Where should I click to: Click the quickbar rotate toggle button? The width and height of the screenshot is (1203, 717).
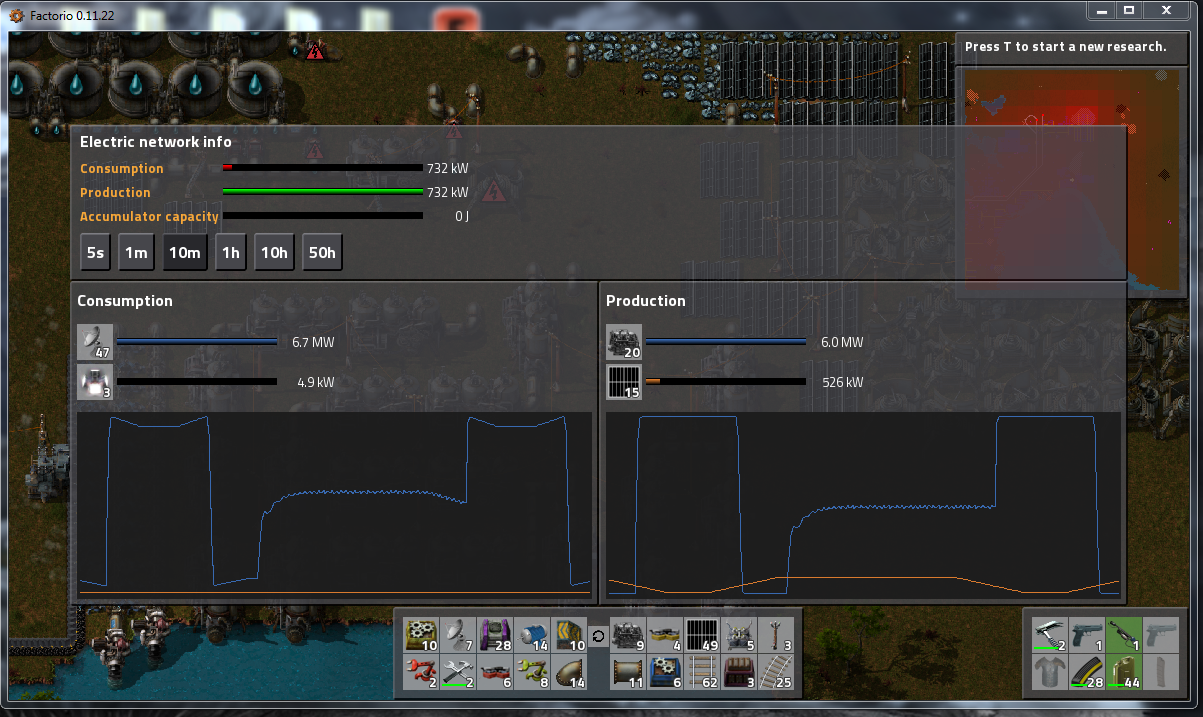pos(599,635)
